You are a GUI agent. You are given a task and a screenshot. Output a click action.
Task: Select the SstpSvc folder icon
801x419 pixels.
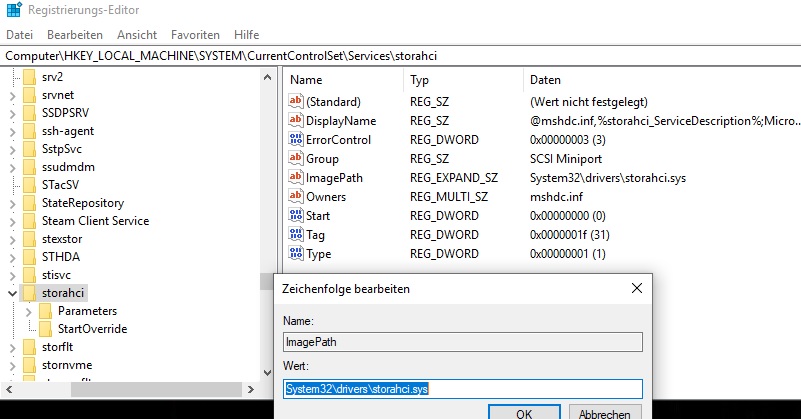pyautogui.click(x=30, y=149)
